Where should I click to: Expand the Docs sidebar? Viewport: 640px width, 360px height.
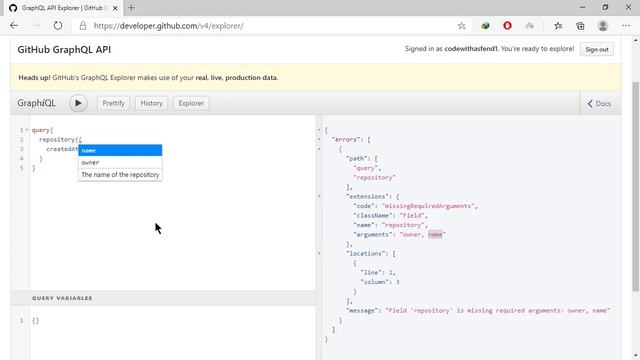tap(599, 104)
